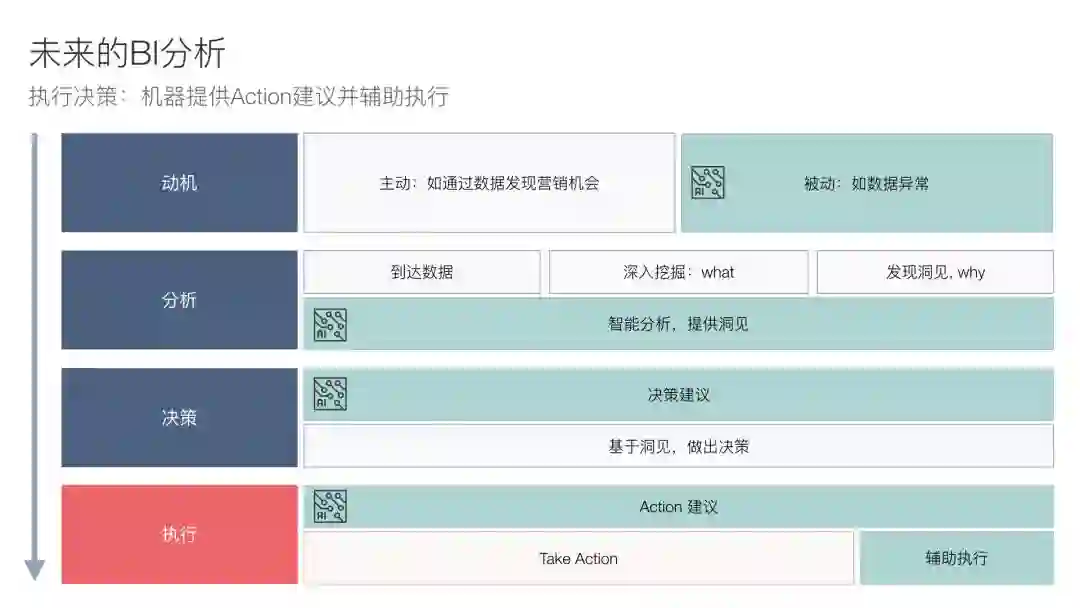The height and width of the screenshot is (608, 1080).
Task: Select the 决策 stage block
Action: (x=179, y=417)
